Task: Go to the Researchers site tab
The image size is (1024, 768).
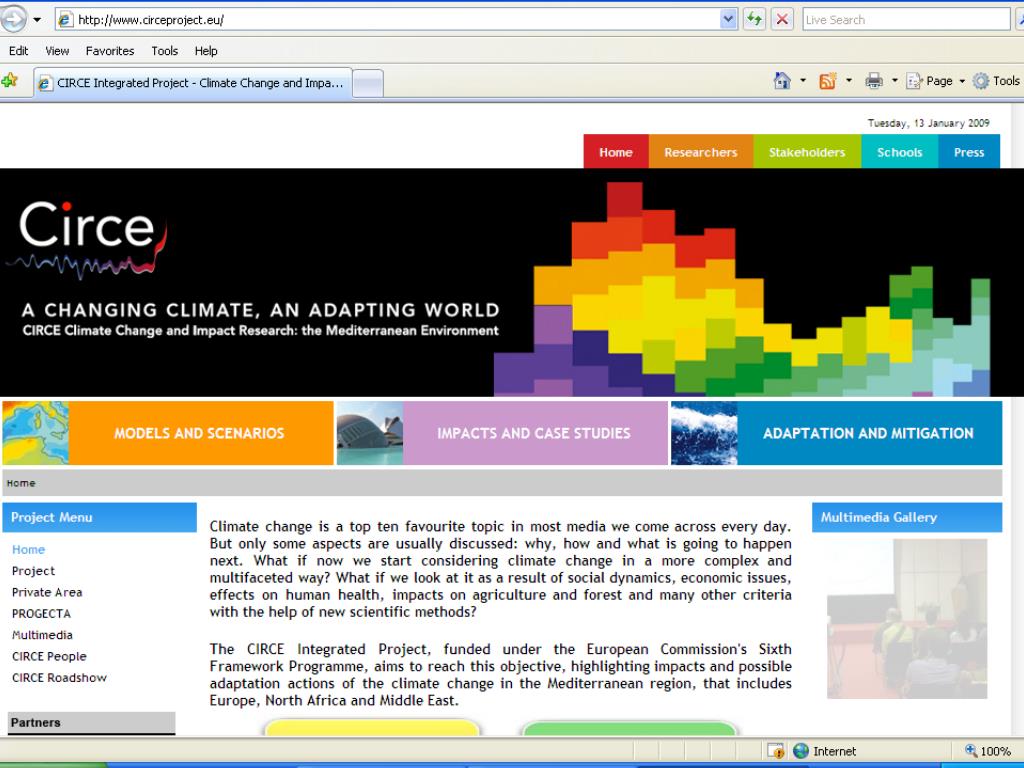Action: tap(701, 152)
